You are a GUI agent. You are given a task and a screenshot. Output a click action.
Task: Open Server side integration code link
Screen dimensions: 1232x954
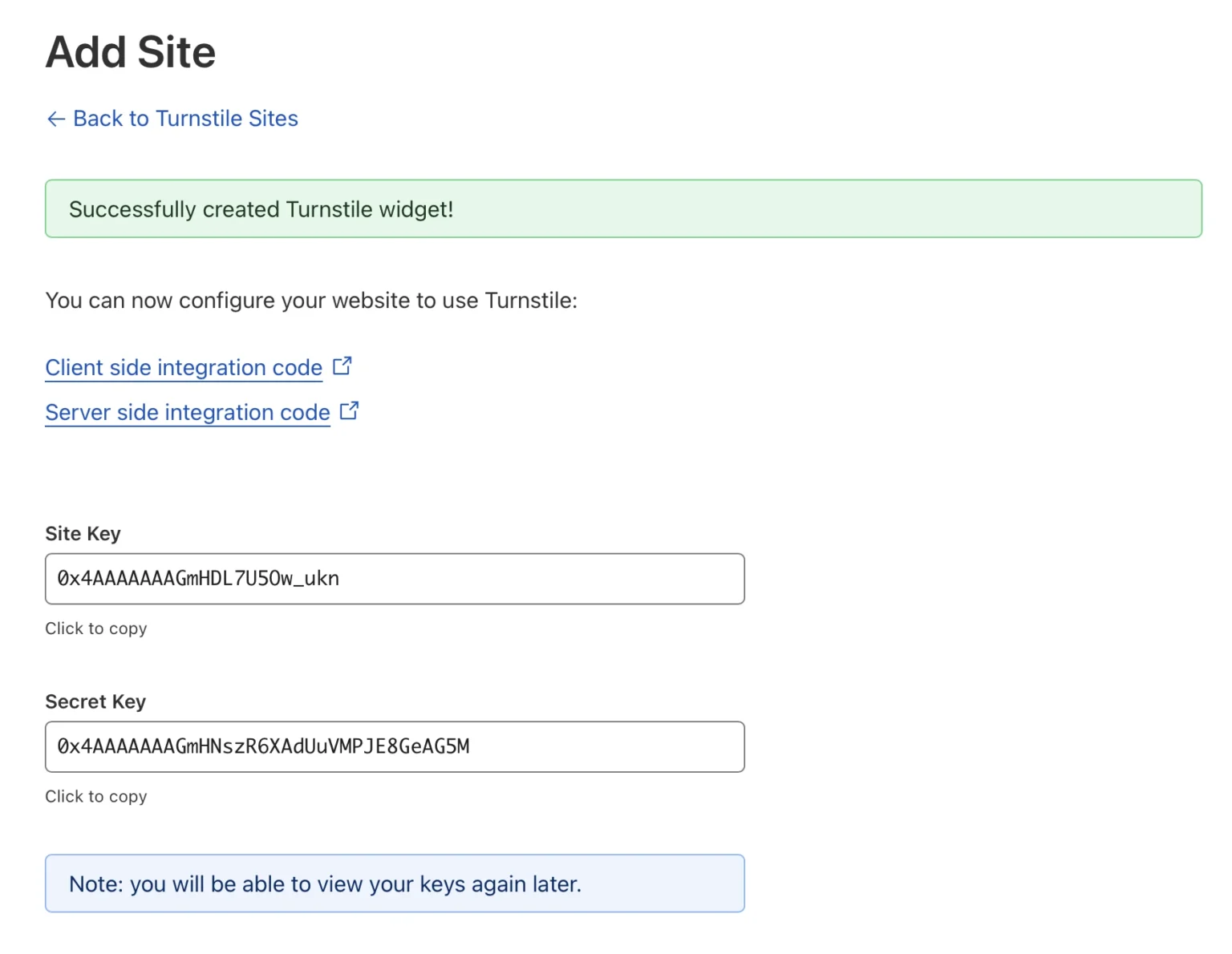tap(188, 412)
